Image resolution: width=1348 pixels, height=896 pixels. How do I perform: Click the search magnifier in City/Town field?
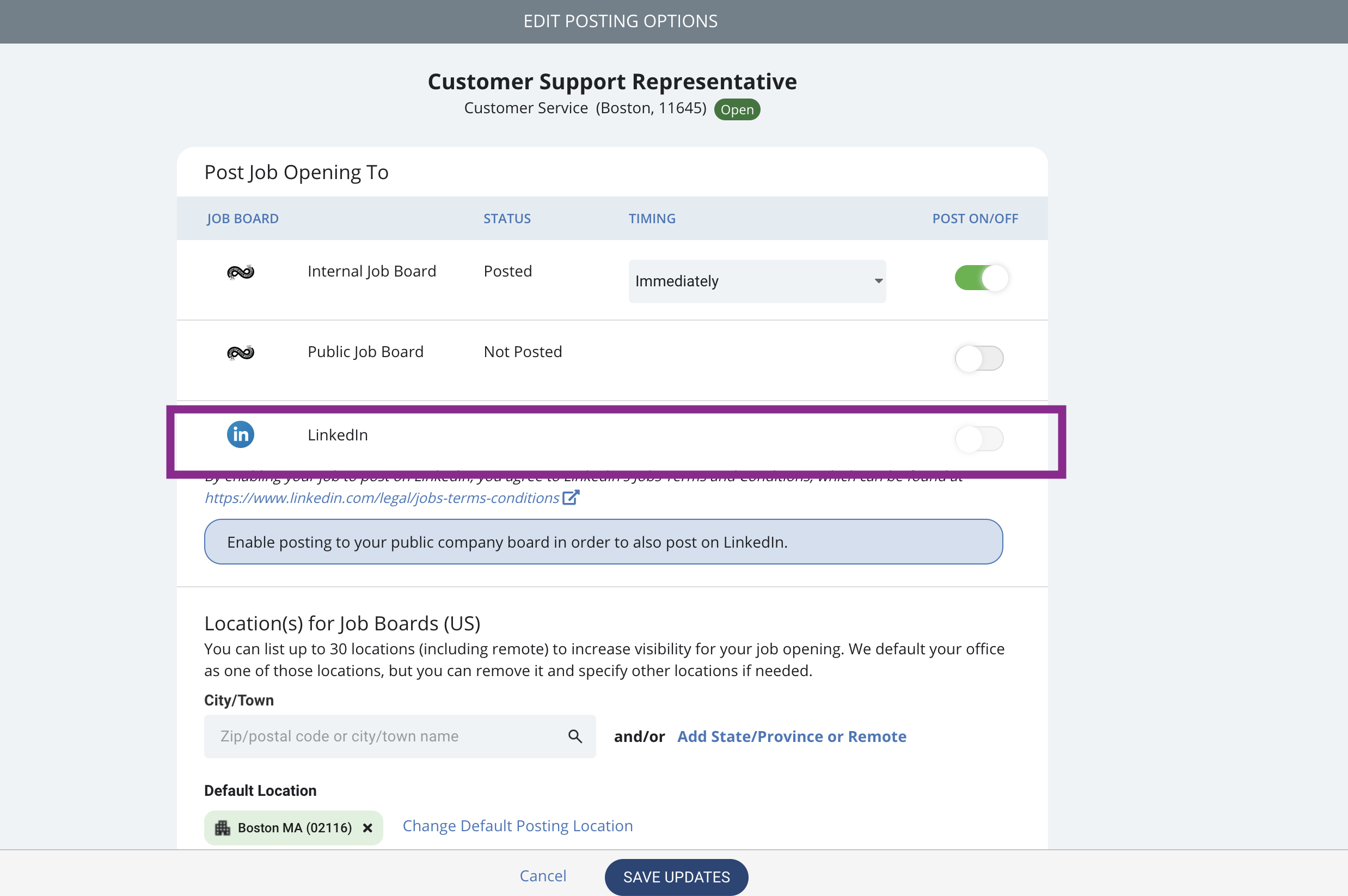(575, 736)
